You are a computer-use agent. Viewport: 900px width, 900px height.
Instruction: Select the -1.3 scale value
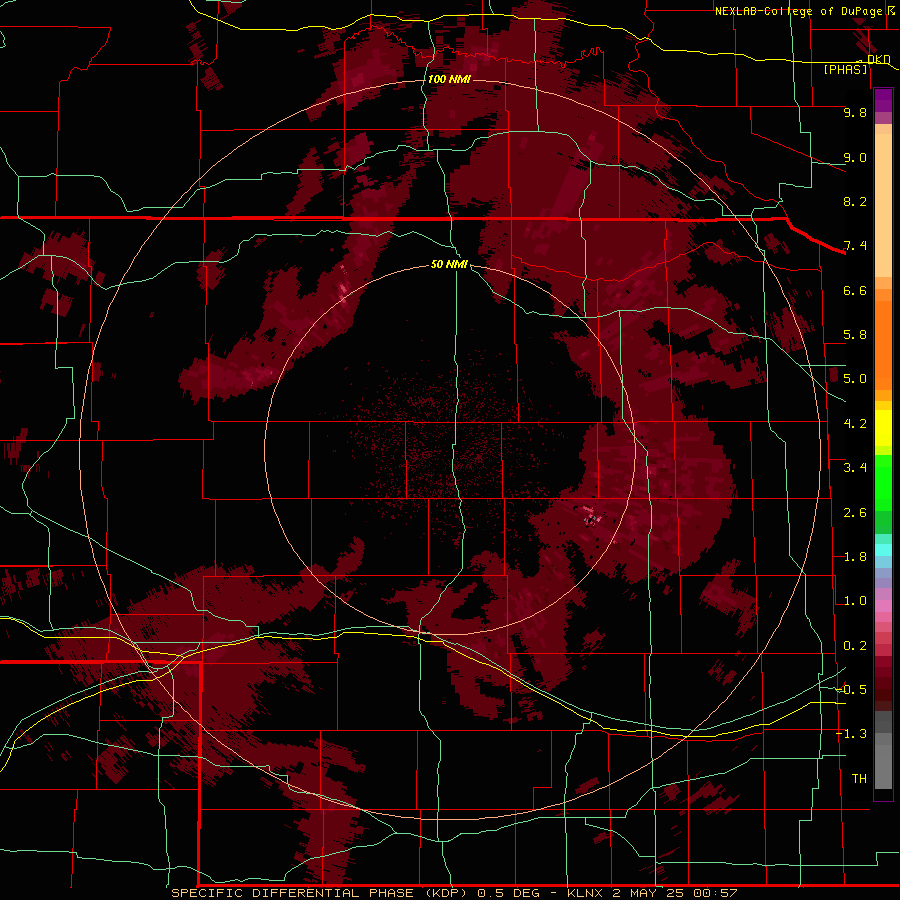[x=851, y=735]
